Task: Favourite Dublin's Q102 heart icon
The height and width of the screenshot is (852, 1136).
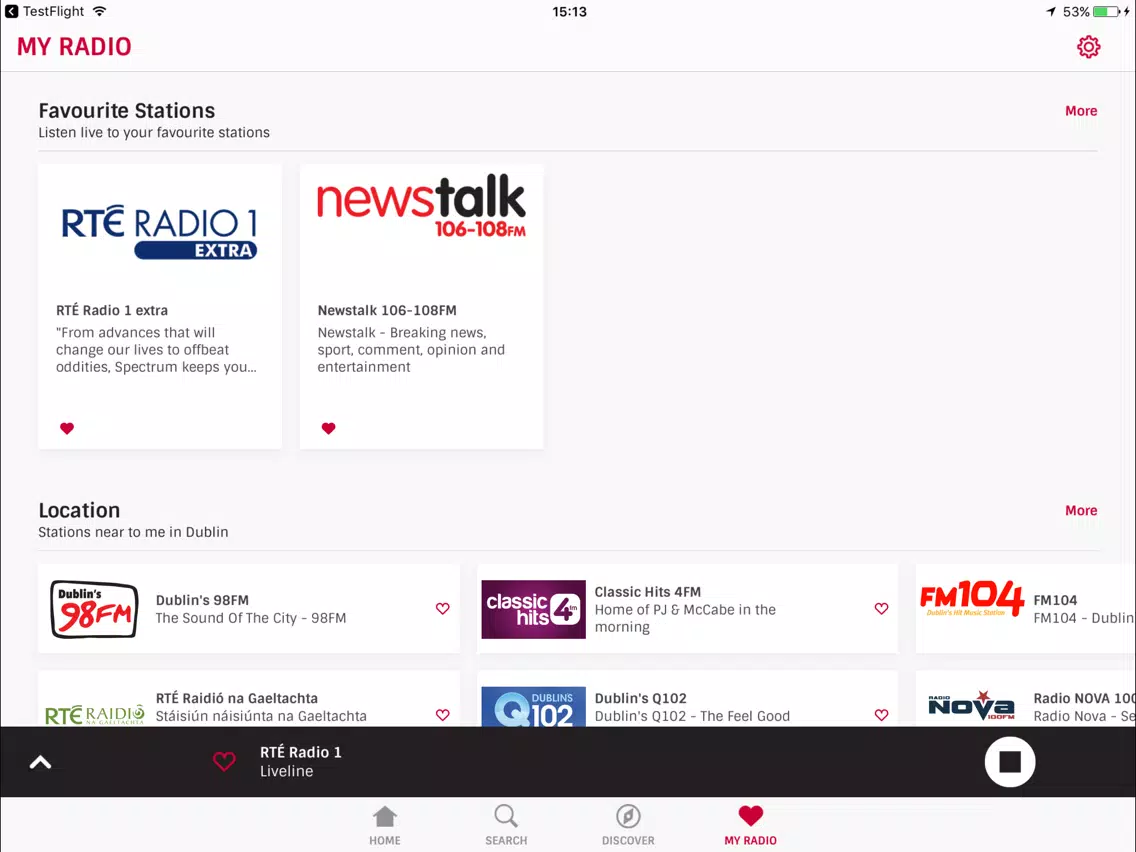Action: tap(881, 714)
